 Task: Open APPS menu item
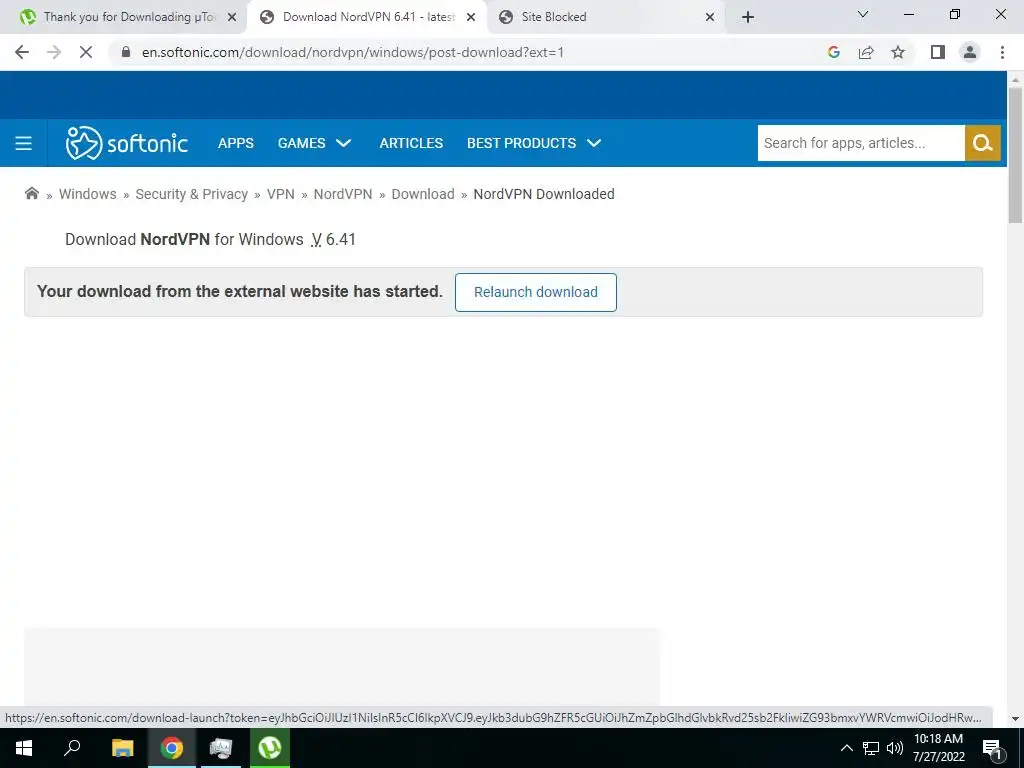pyautogui.click(x=236, y=143)
